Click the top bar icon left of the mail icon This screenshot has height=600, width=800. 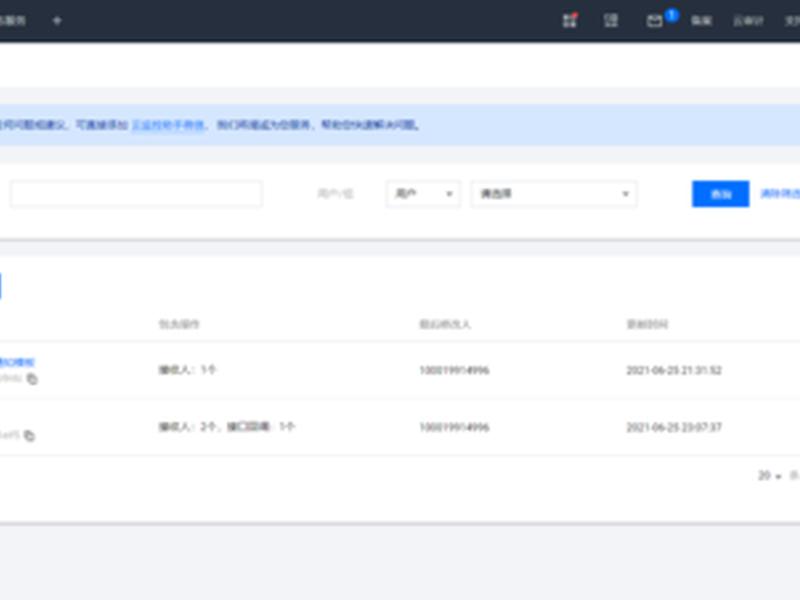(611, 20)
